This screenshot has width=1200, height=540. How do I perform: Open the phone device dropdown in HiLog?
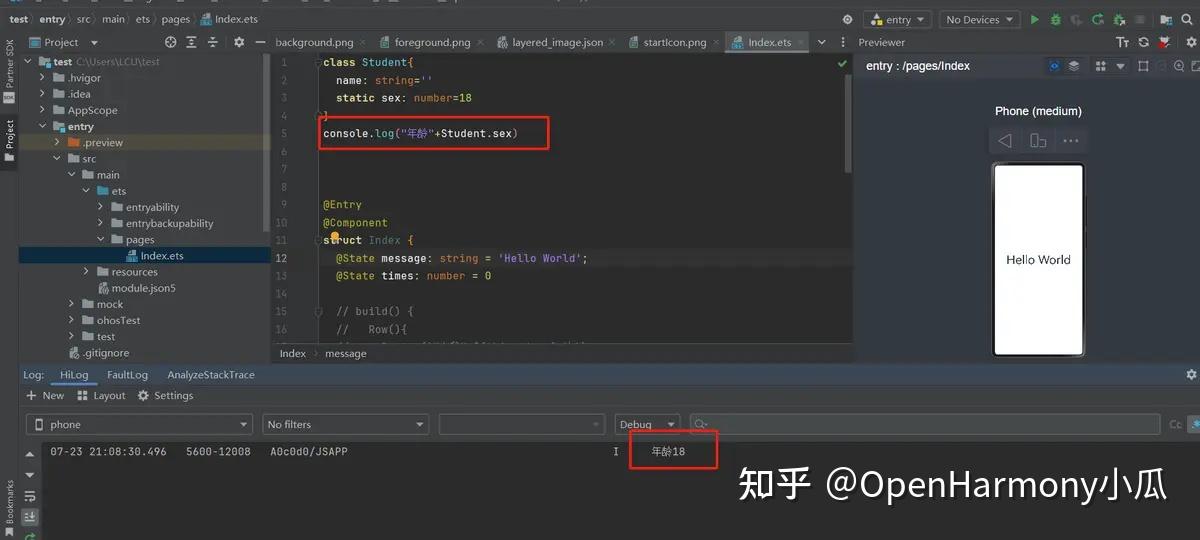tap(139, 425)
